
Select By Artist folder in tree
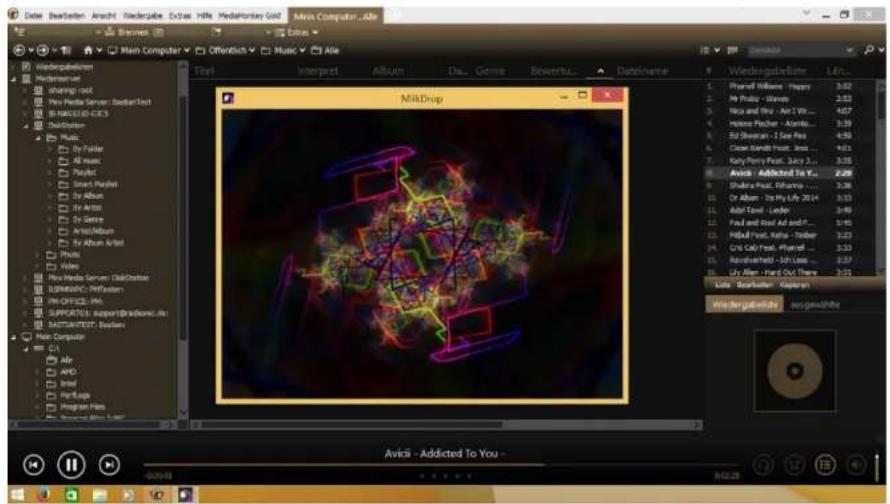tap(87, 208)
